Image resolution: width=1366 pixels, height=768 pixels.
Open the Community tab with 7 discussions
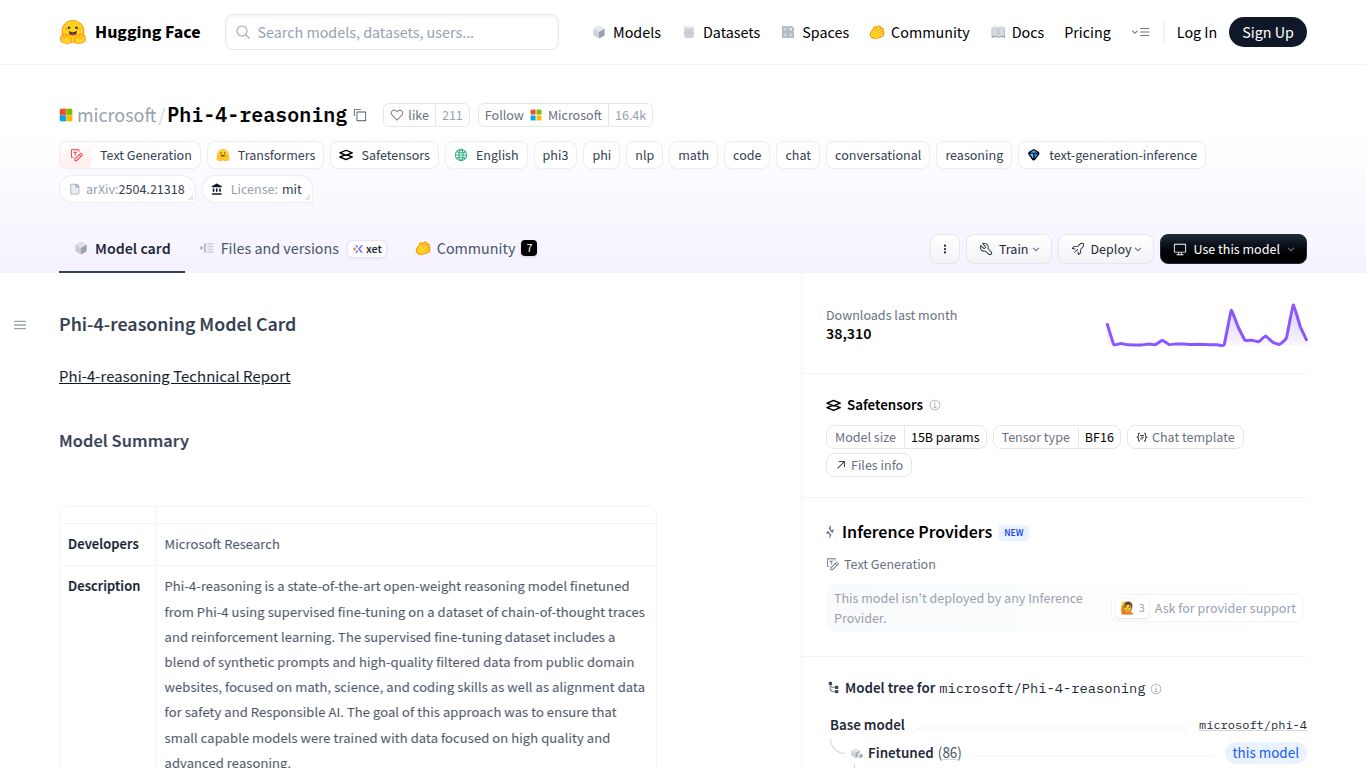click(x=475, y=249)
